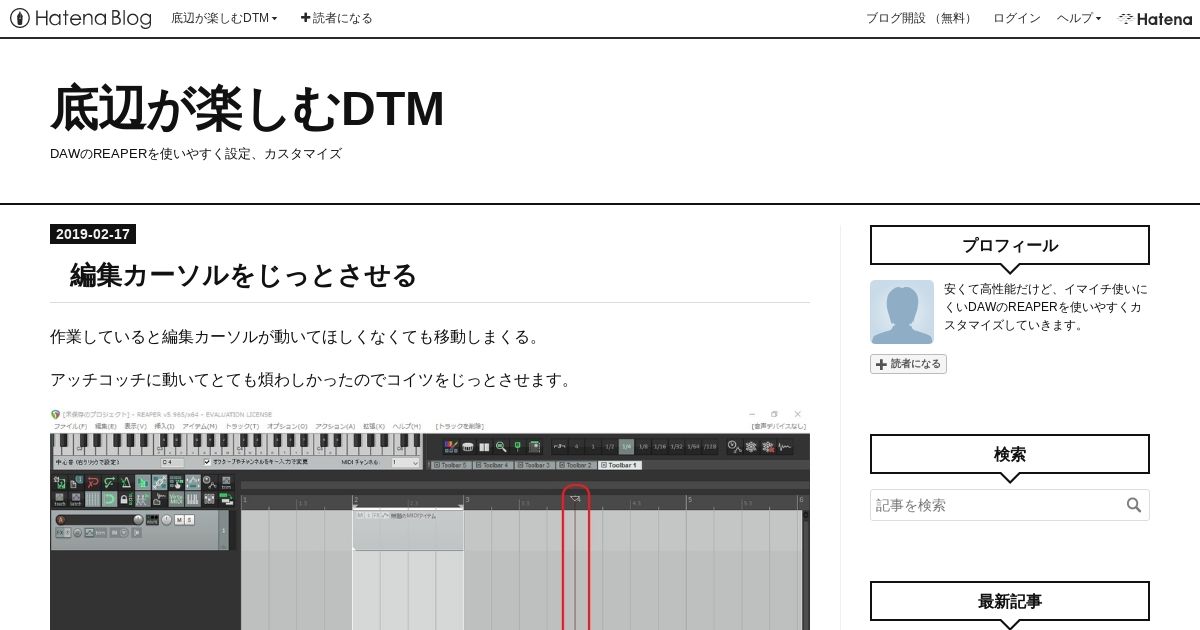Switch to the Toolbar 1 tab

[x=620, y=465]
